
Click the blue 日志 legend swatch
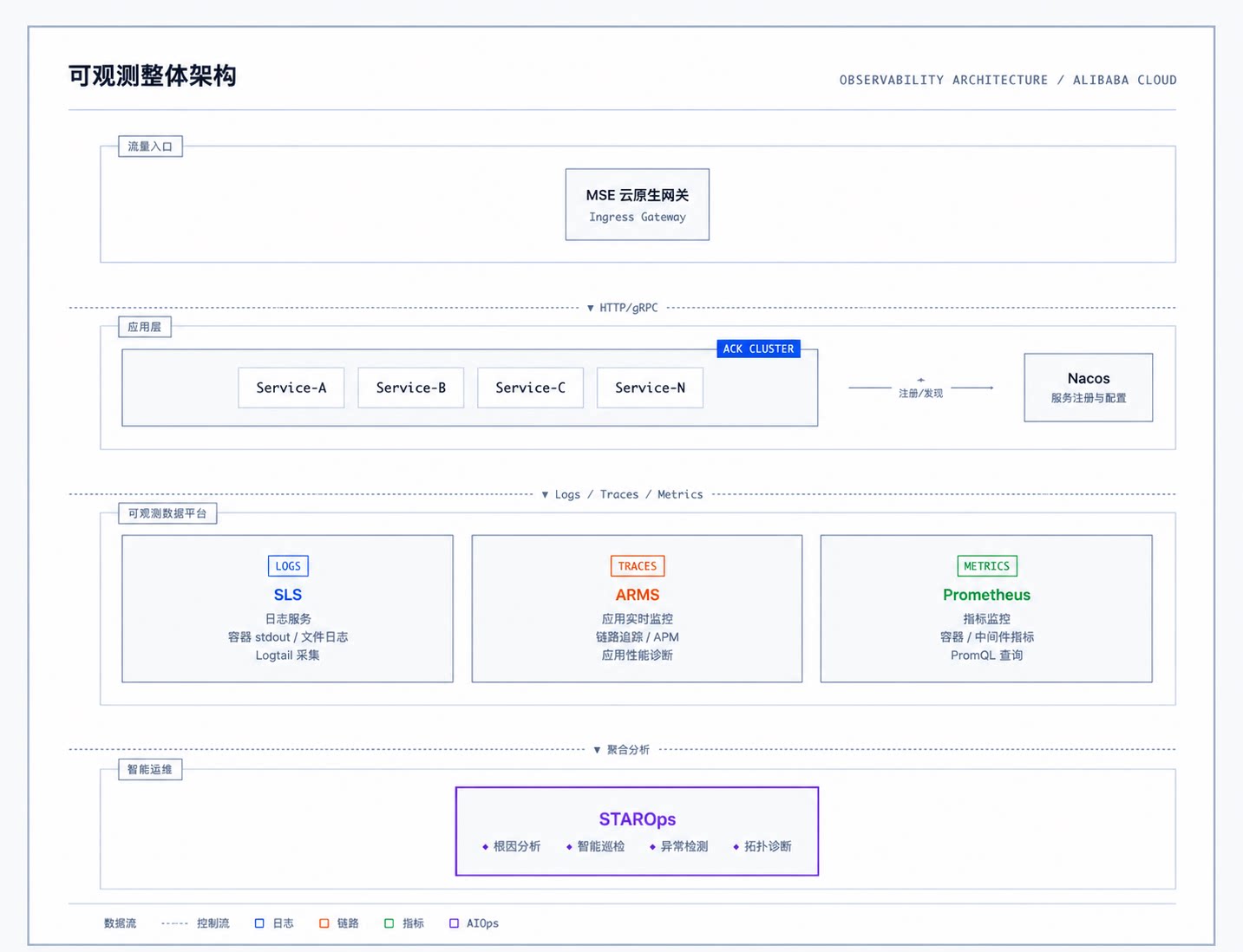click(x=259, y=923)
